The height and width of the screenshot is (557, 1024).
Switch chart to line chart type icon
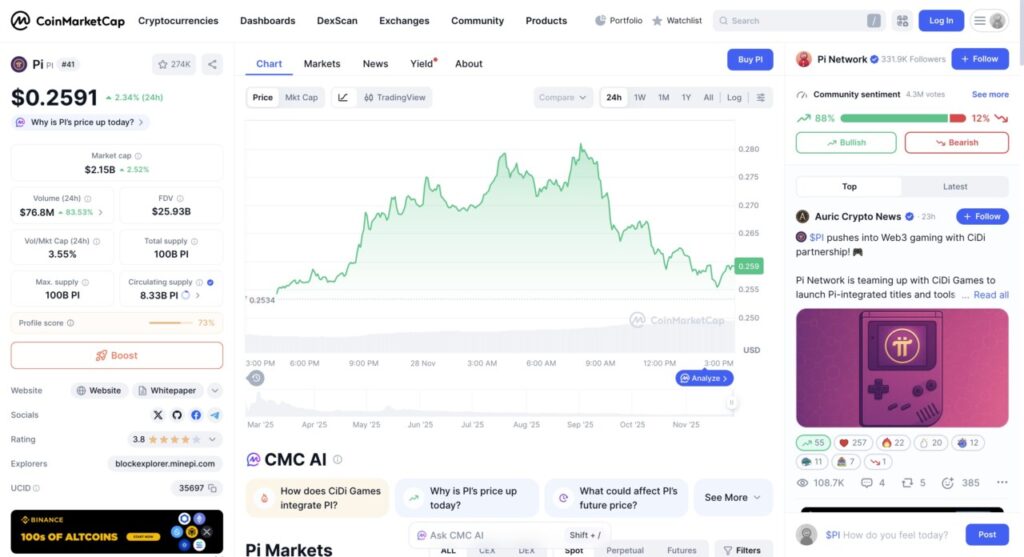pos(343,98)
